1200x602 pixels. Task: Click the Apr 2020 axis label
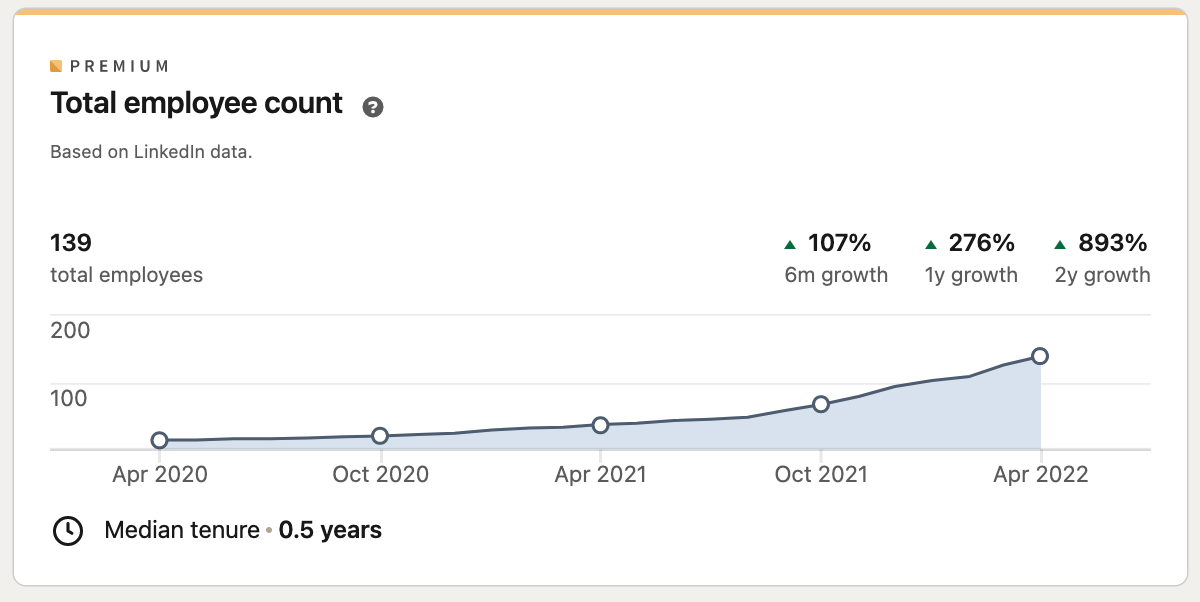160,474
